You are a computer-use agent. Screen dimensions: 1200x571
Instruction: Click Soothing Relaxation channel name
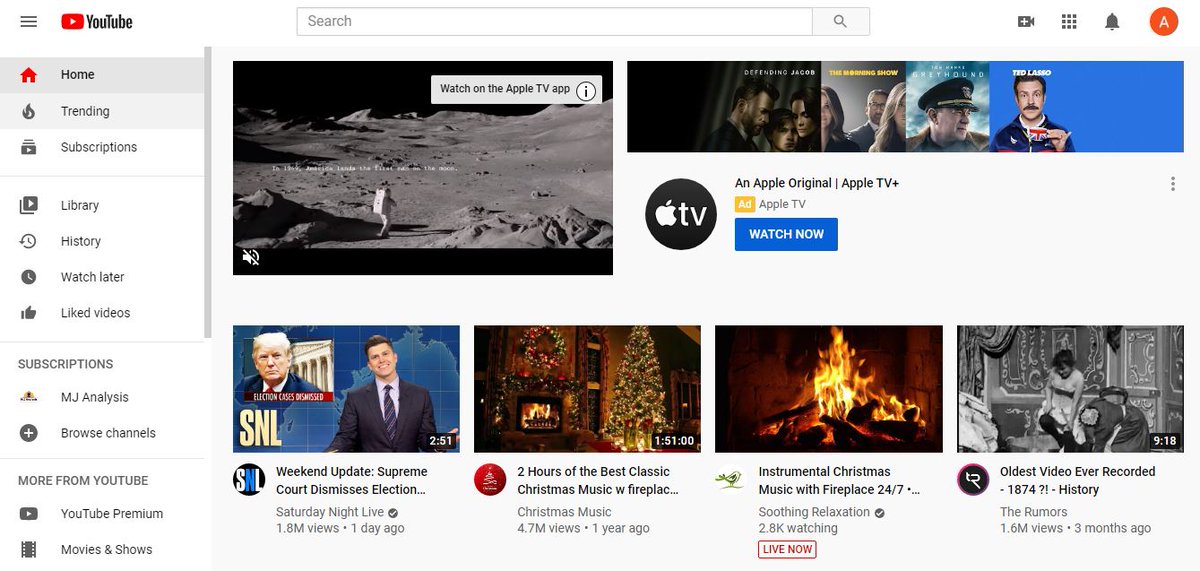tap(814, 512)
